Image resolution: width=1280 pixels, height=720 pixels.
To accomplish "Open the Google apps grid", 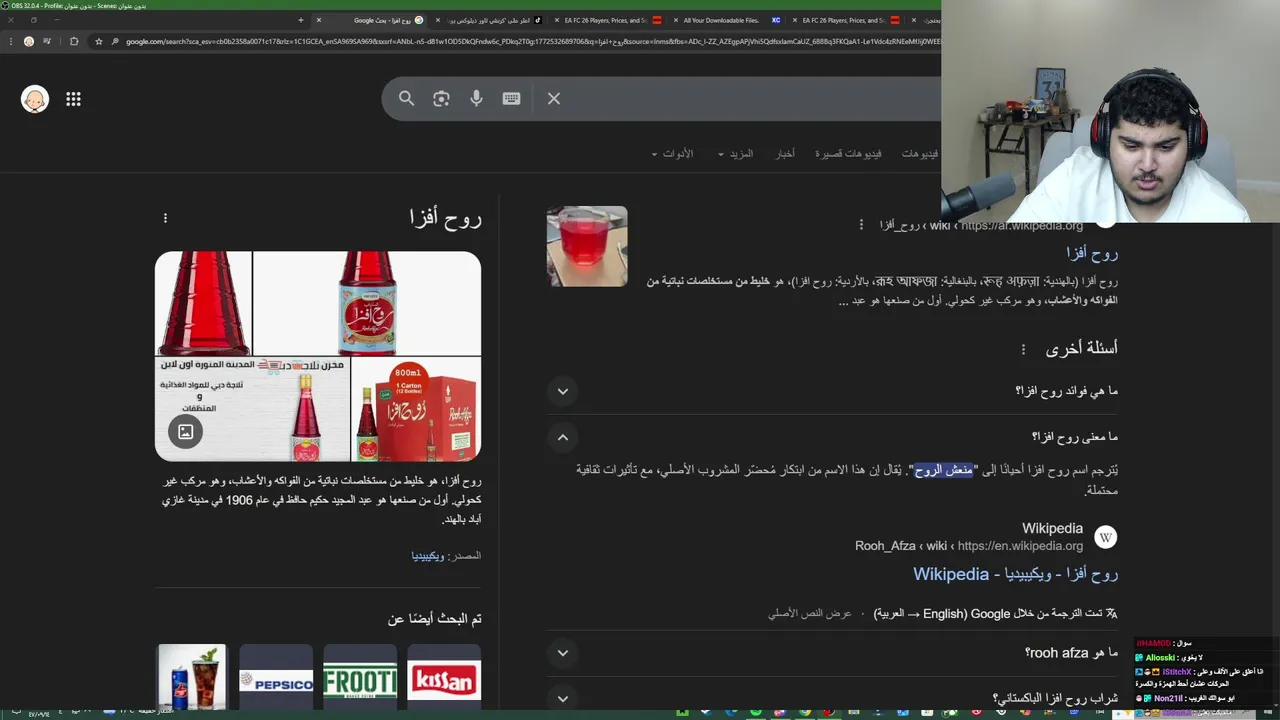I will coord(73,99).
